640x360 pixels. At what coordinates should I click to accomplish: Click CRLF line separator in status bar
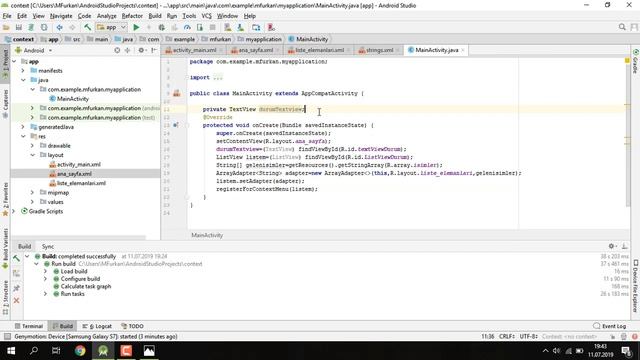click(x=507, y=337)
